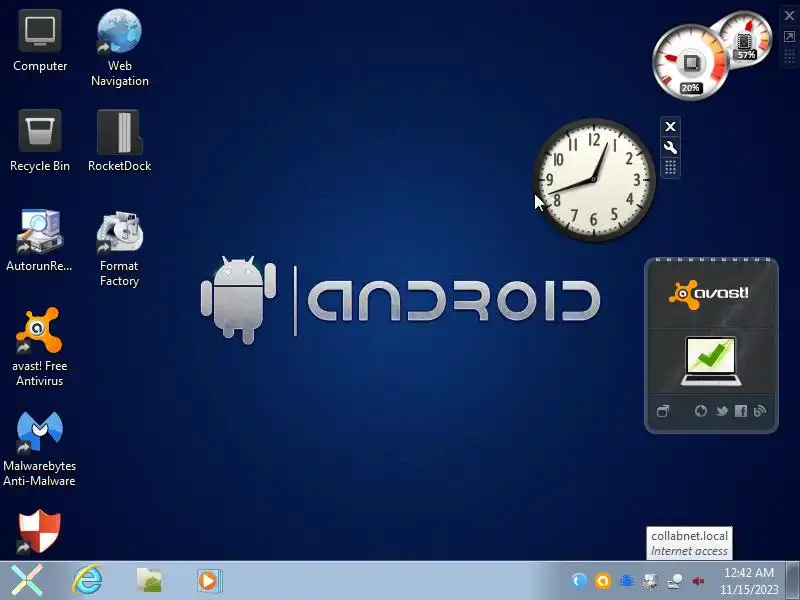800x600 pixels.
Task: Click the analog clock face gadget
Action: click(x=594, y=180)
